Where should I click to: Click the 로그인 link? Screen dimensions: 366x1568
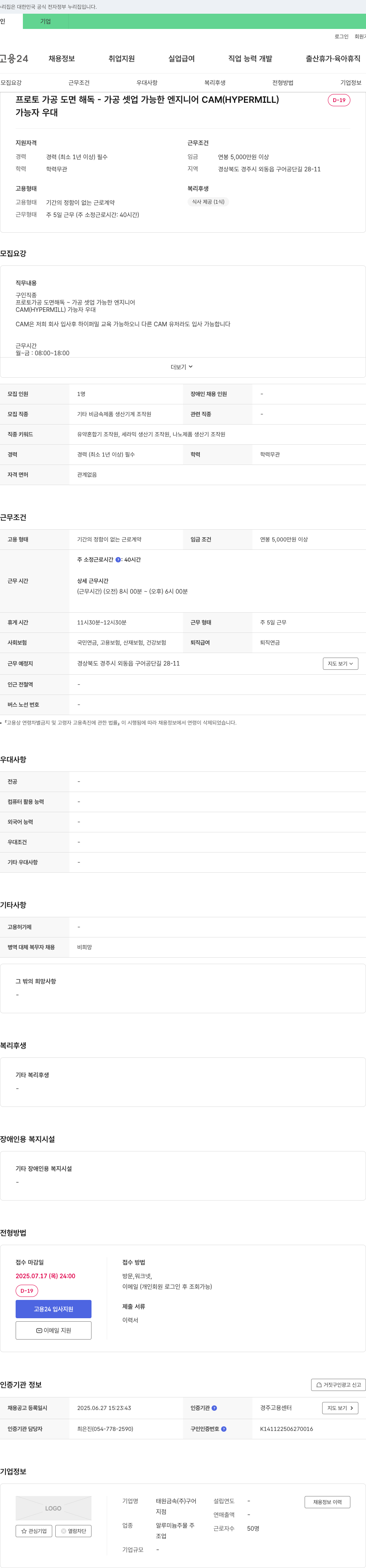[341, 37]
